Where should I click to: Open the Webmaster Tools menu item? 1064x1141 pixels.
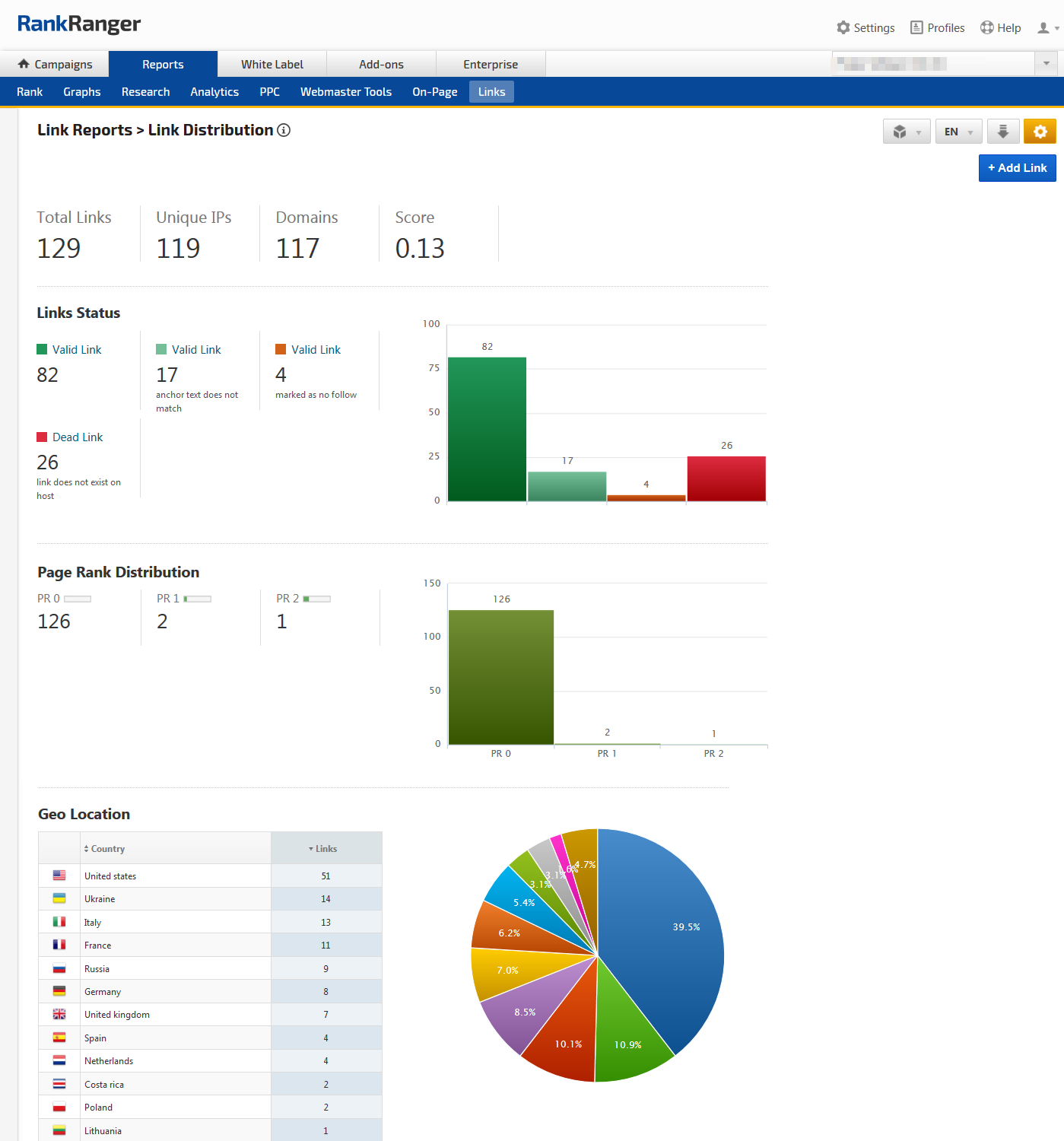pyautogui.click(x=345, y=92)
